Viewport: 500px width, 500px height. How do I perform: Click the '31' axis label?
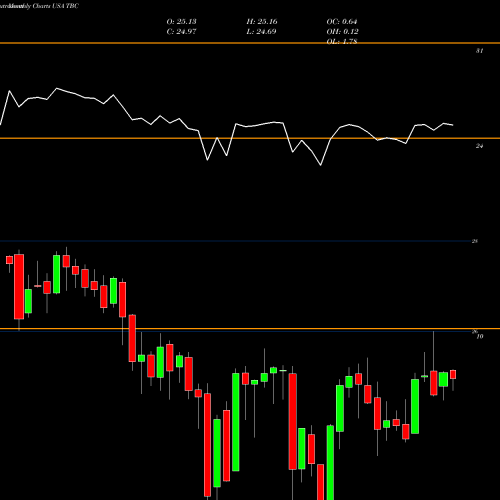click(x=479, y=51)
